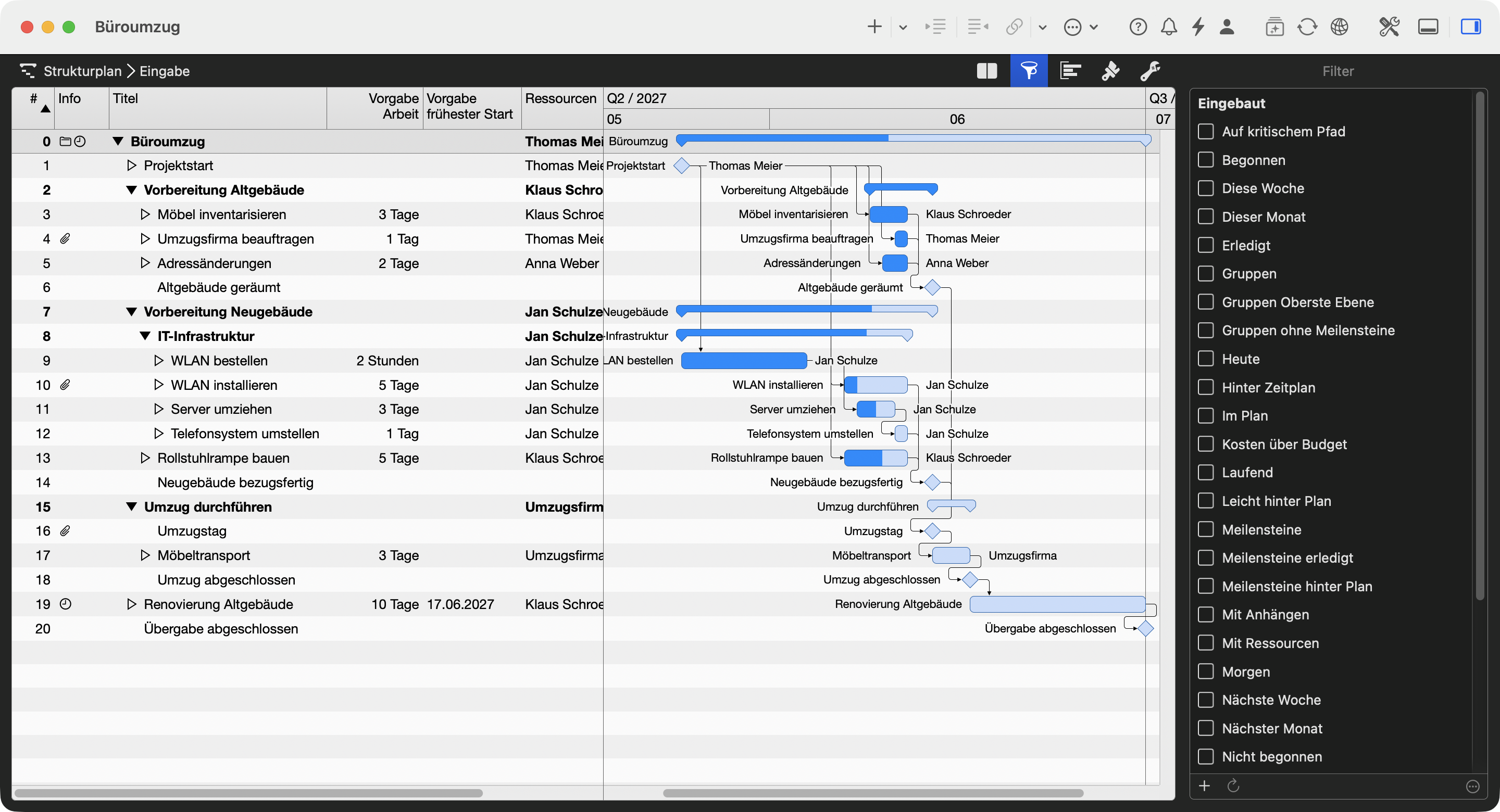1500x812 pixels.
Task: Toggle the split view icon
Action: (986, 71)
